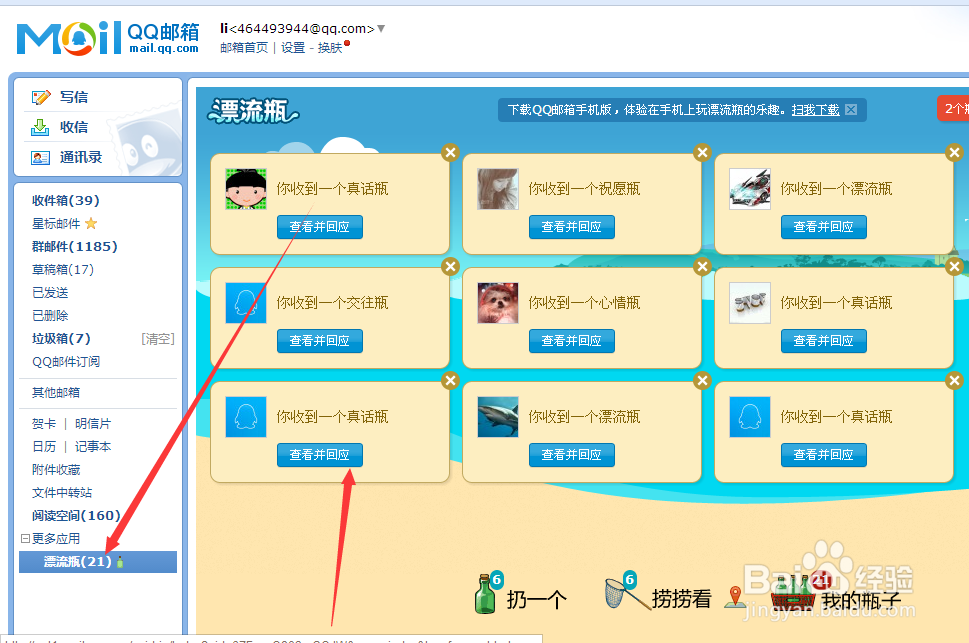Open 收件箱(39) folder

tap(66, 200)
